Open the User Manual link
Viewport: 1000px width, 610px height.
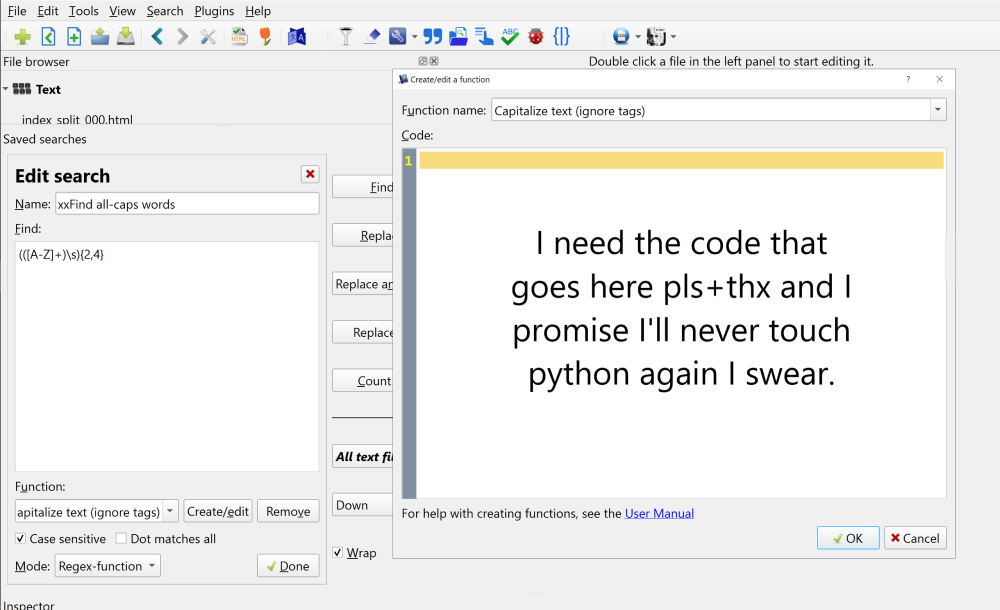click(x=659, y=514)
